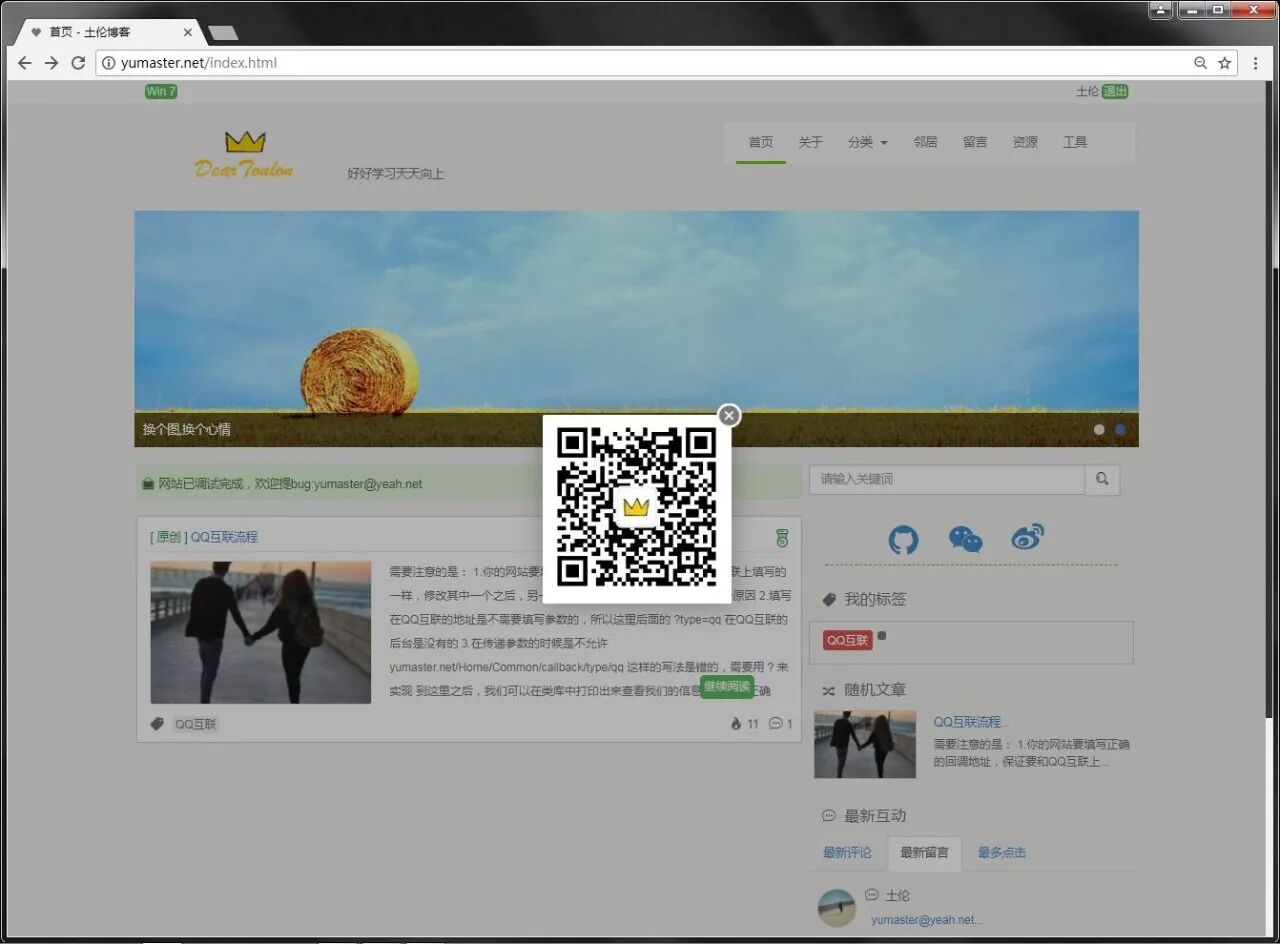Go to the 资源 section
1280x944 pixels.
pos(1025,142)
